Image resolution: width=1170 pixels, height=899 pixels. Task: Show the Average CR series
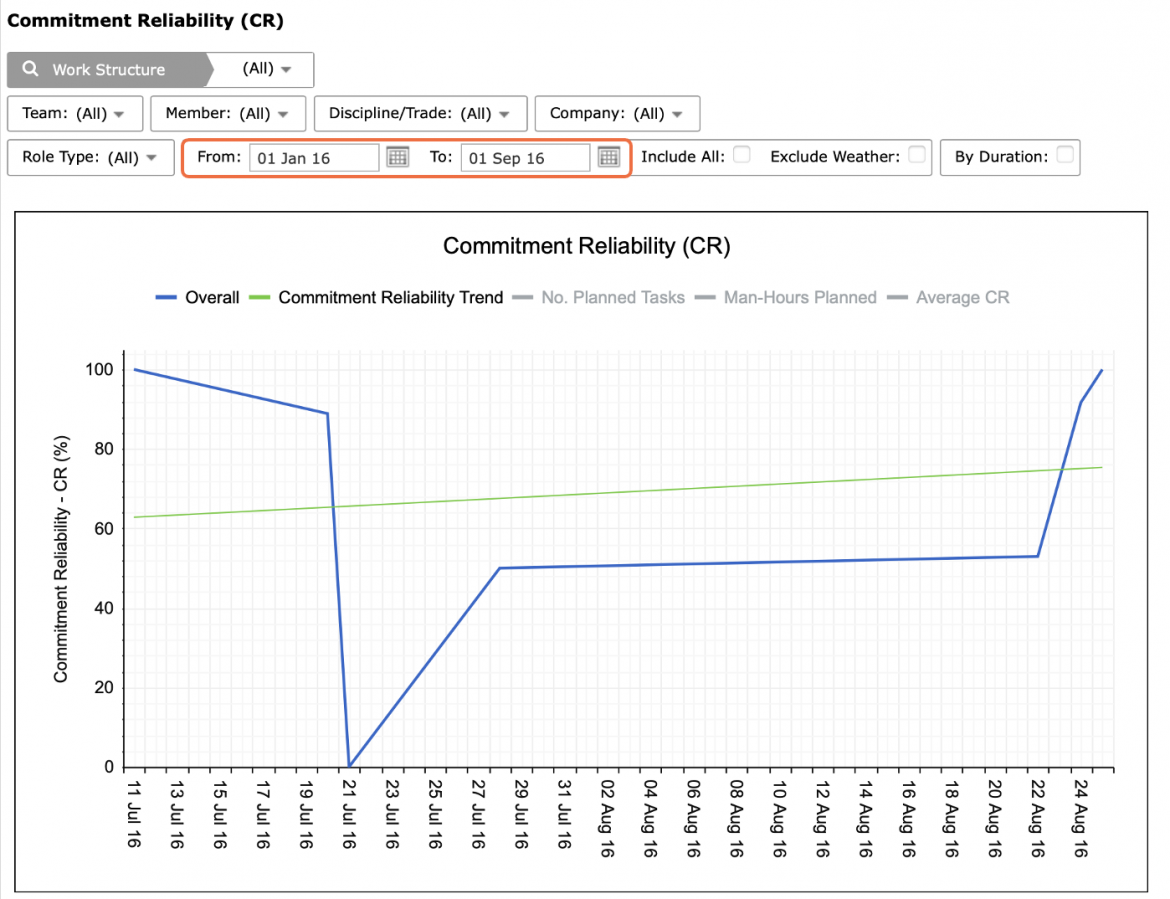(948, 297)
